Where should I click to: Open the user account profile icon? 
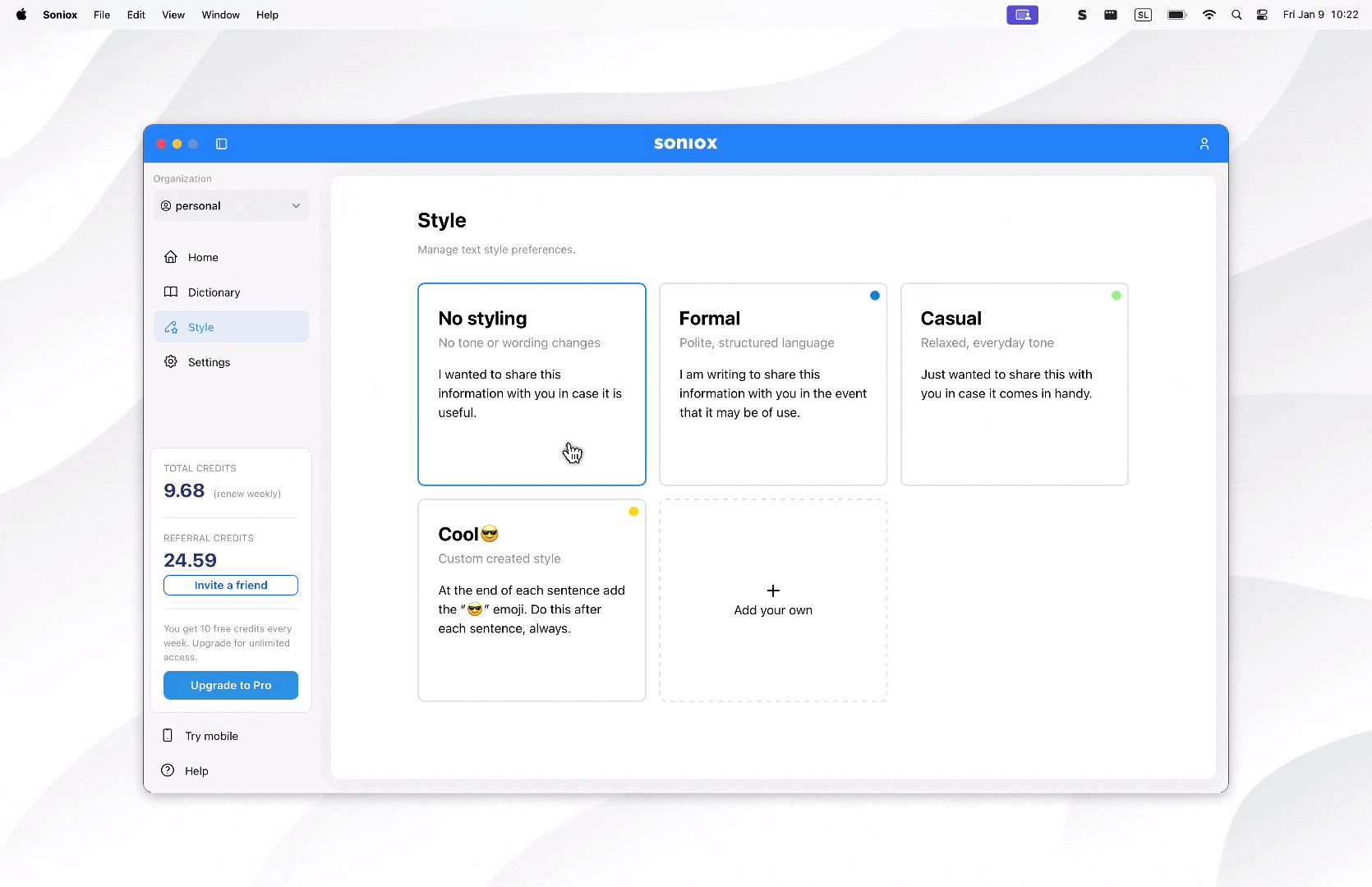click(x=1204, y=144)
